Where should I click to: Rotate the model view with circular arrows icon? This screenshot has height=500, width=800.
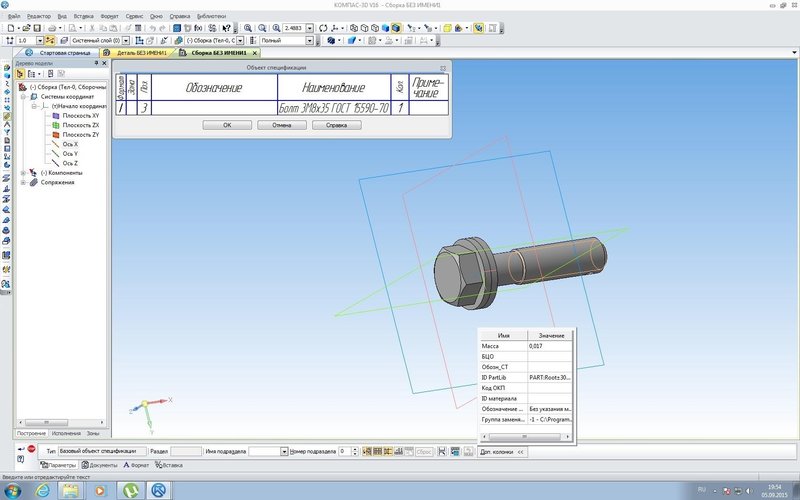click(x=323, y=28)
